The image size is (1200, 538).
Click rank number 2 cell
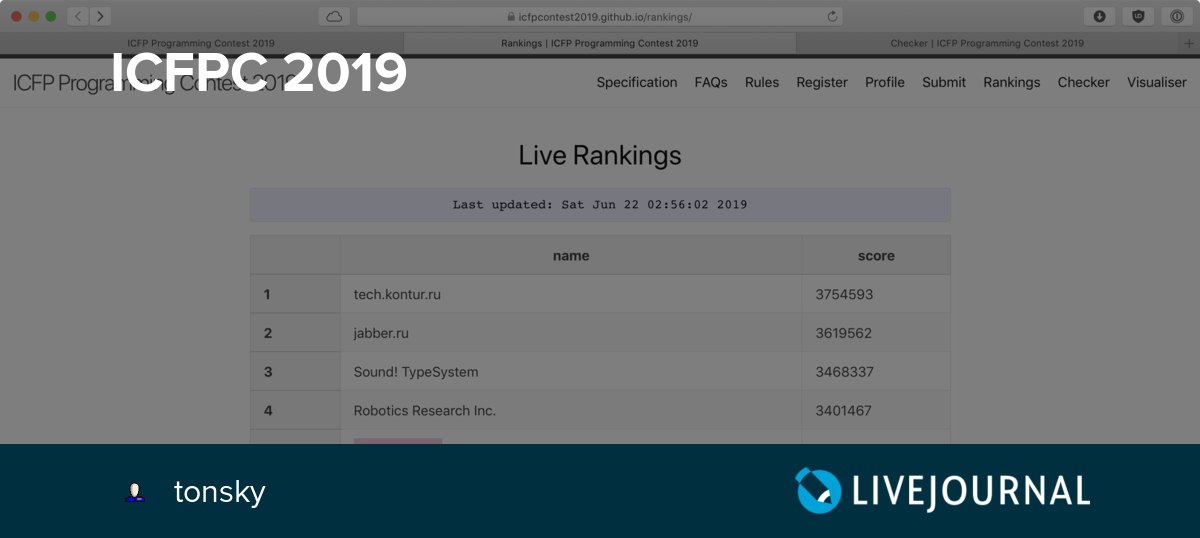pos(295,333)
